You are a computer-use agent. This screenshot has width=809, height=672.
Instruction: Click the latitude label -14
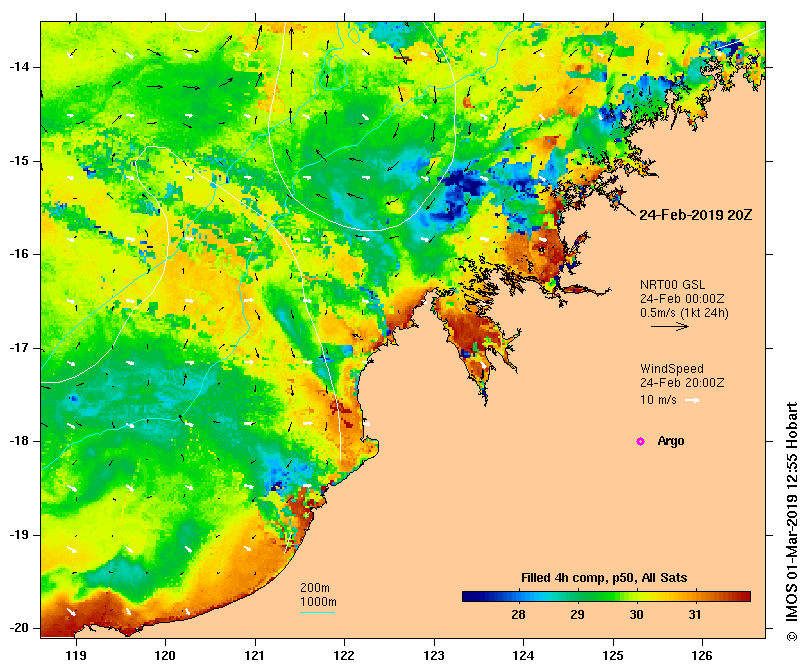pyautogui.click(x=19, y=67)
